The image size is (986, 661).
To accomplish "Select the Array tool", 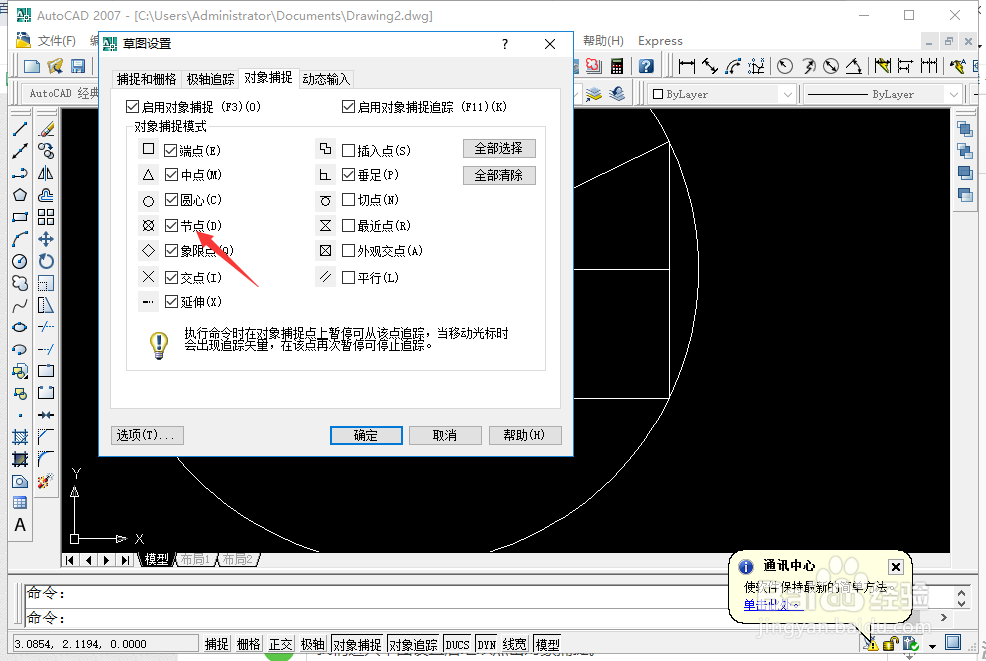I will 46,217.
